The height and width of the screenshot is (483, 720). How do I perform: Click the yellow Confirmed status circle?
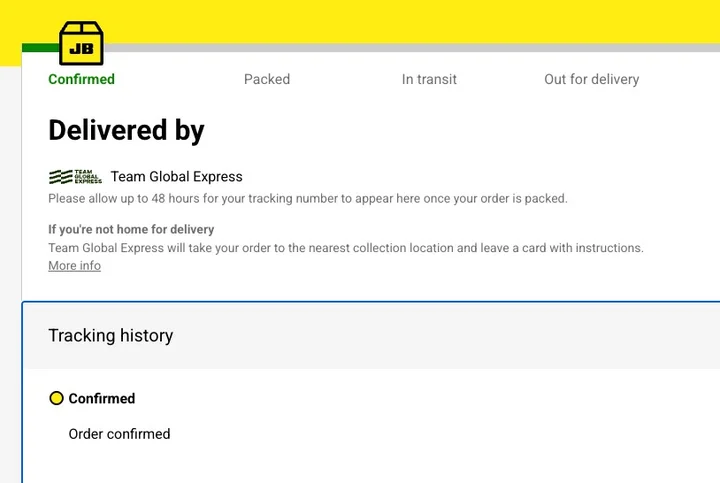pos(56,398)
